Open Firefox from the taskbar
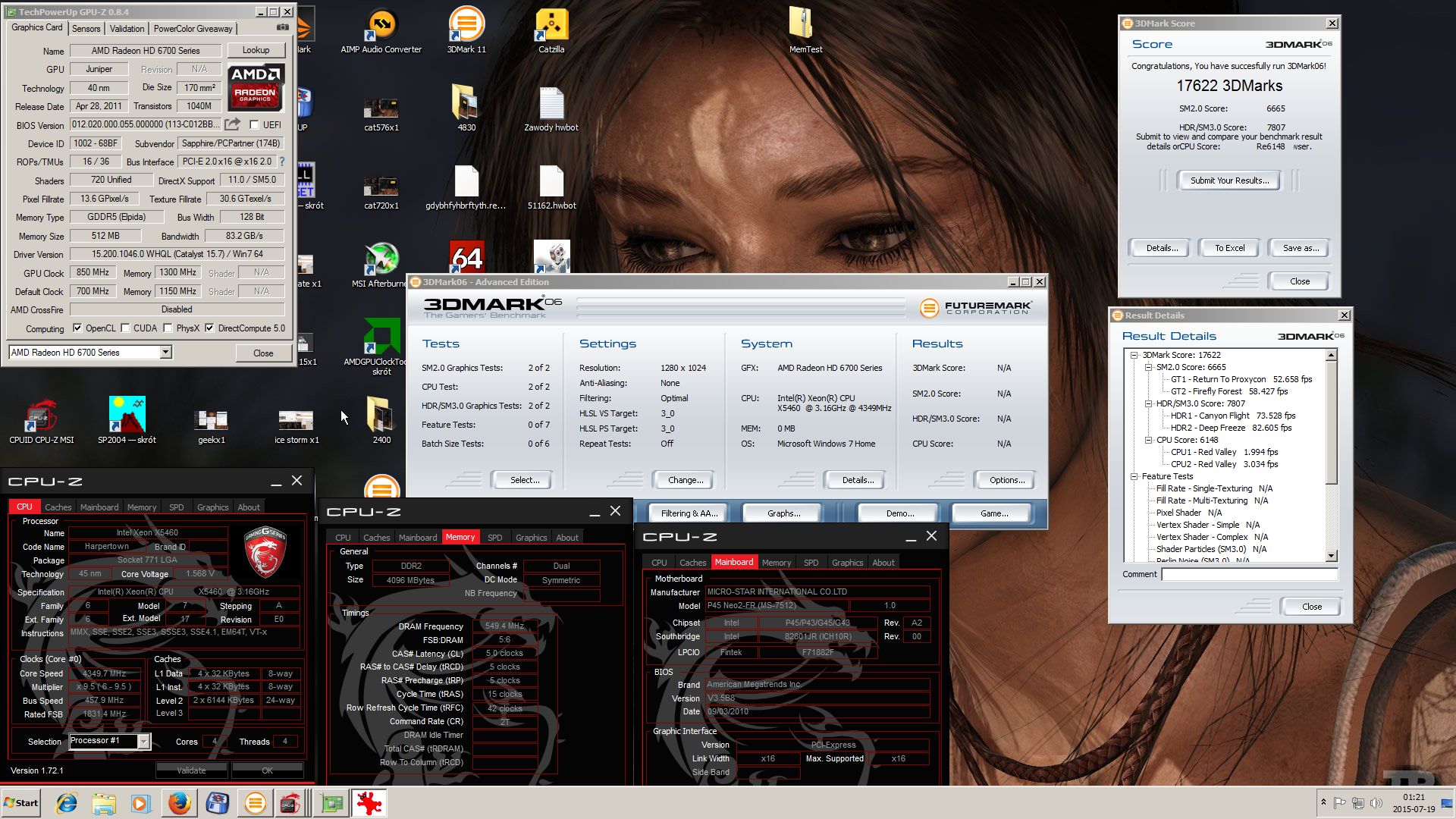 180,803
